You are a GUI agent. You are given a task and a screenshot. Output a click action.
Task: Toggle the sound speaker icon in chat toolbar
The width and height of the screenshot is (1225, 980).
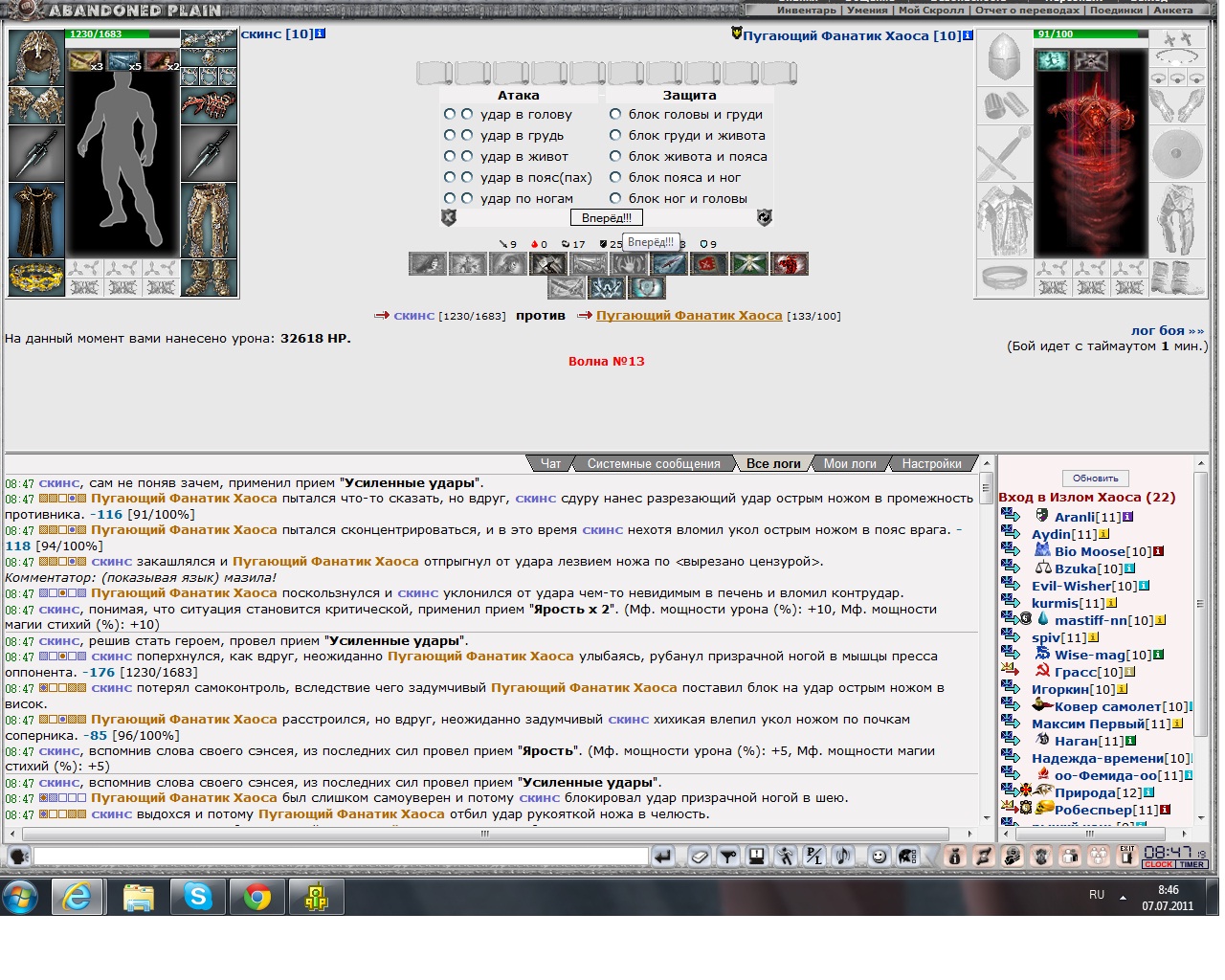point(843,857)
